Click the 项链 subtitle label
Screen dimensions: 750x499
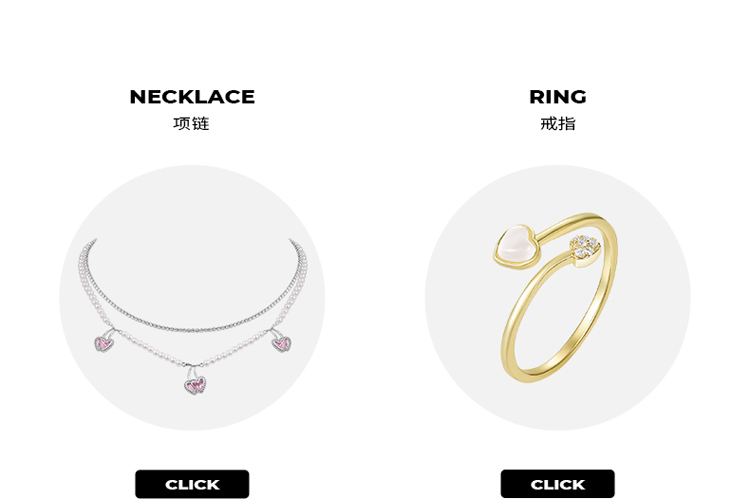point(191,123)
